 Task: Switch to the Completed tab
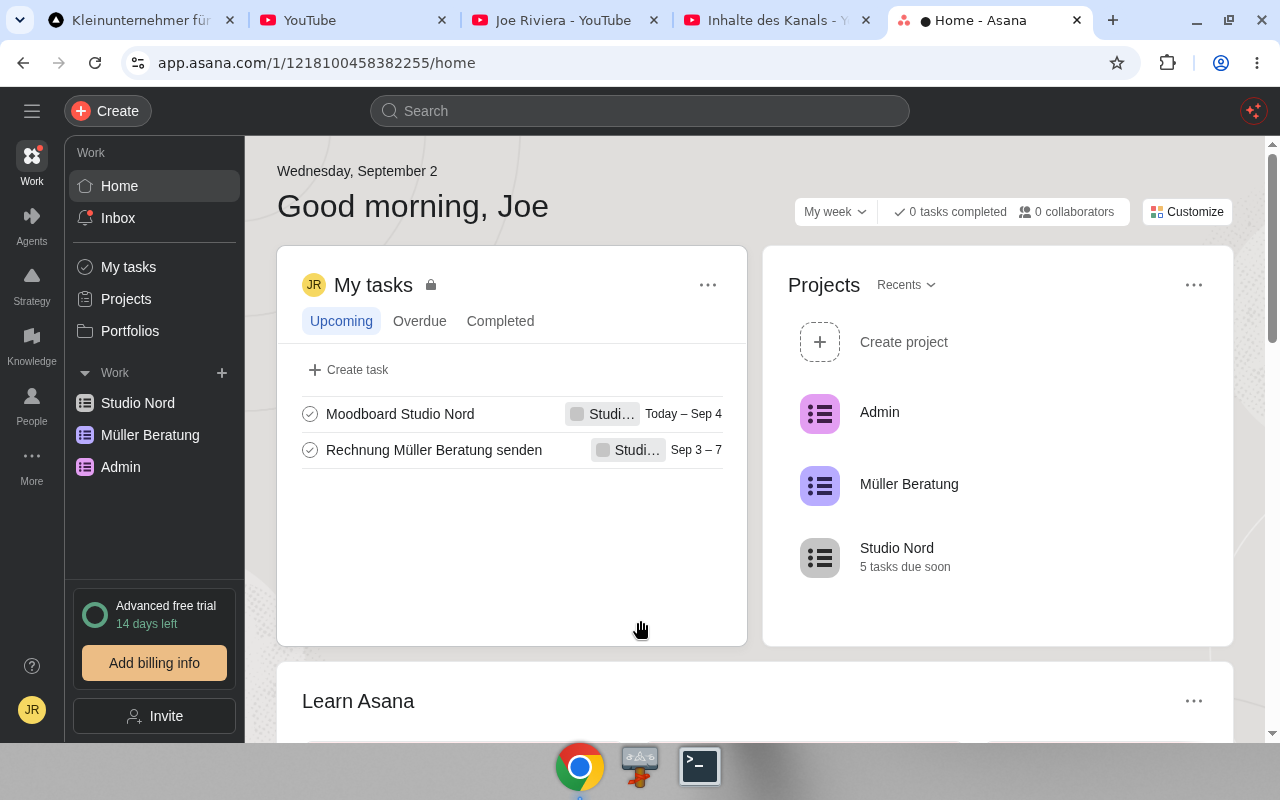click(x=501, y=321)
